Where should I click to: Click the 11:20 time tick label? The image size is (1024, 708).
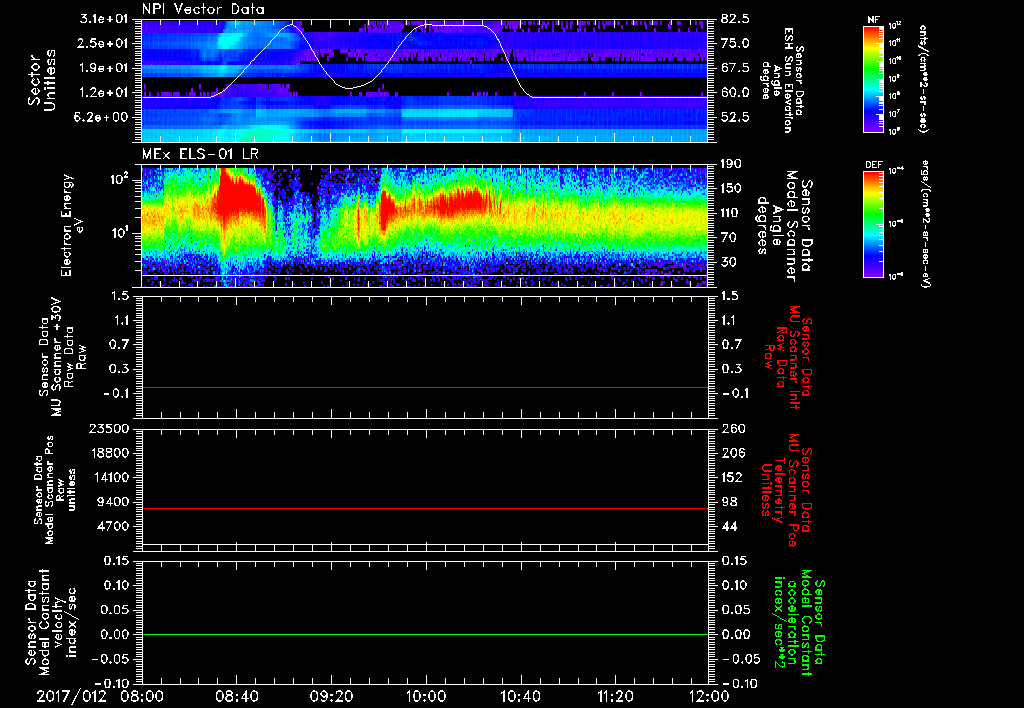615,696
